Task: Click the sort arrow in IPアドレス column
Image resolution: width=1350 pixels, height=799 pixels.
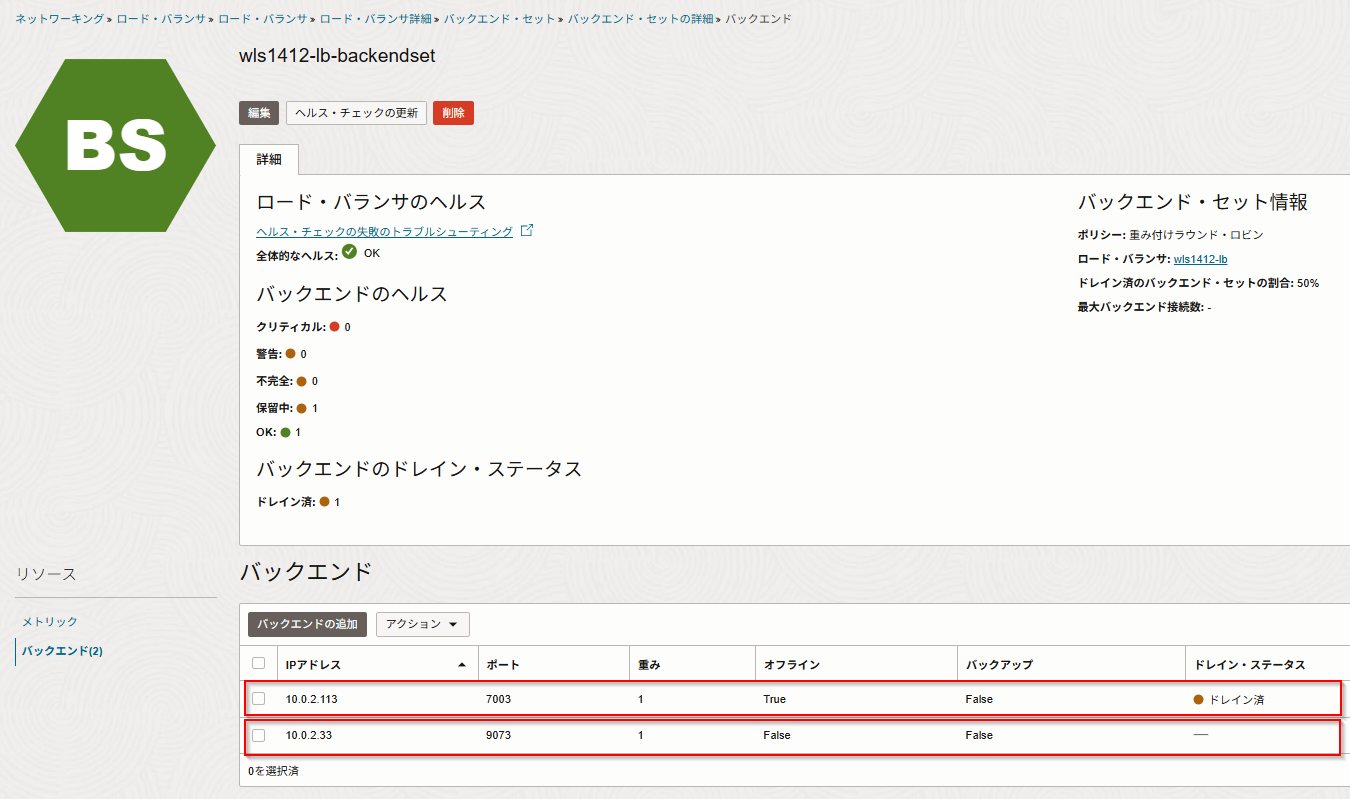Action: 461,665
